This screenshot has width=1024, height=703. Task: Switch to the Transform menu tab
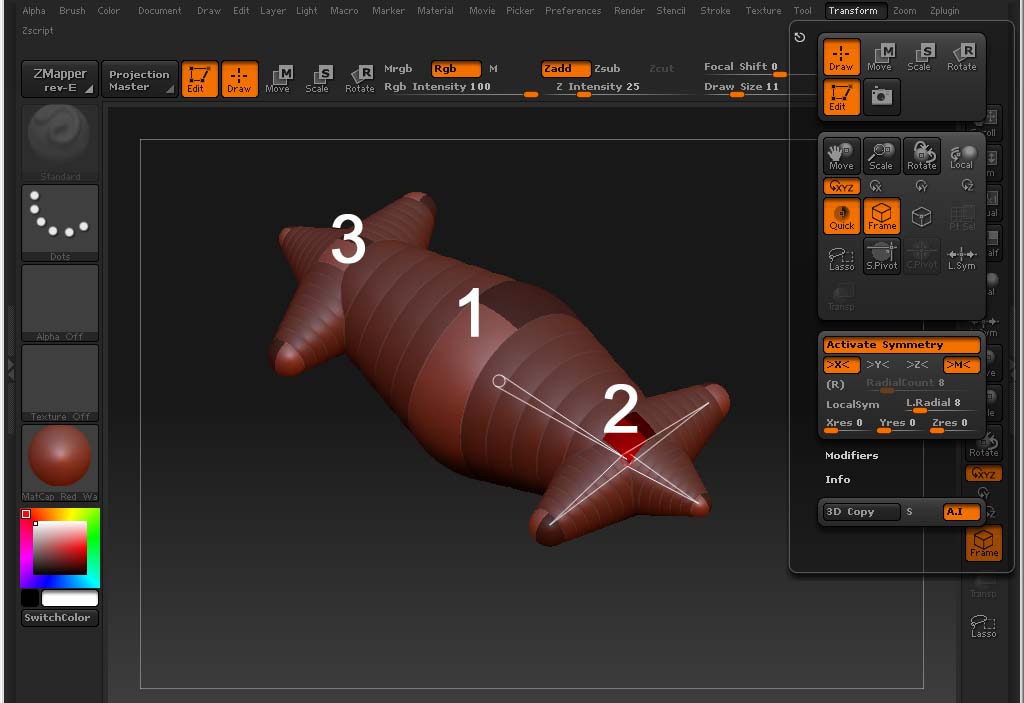click(855, 11)
